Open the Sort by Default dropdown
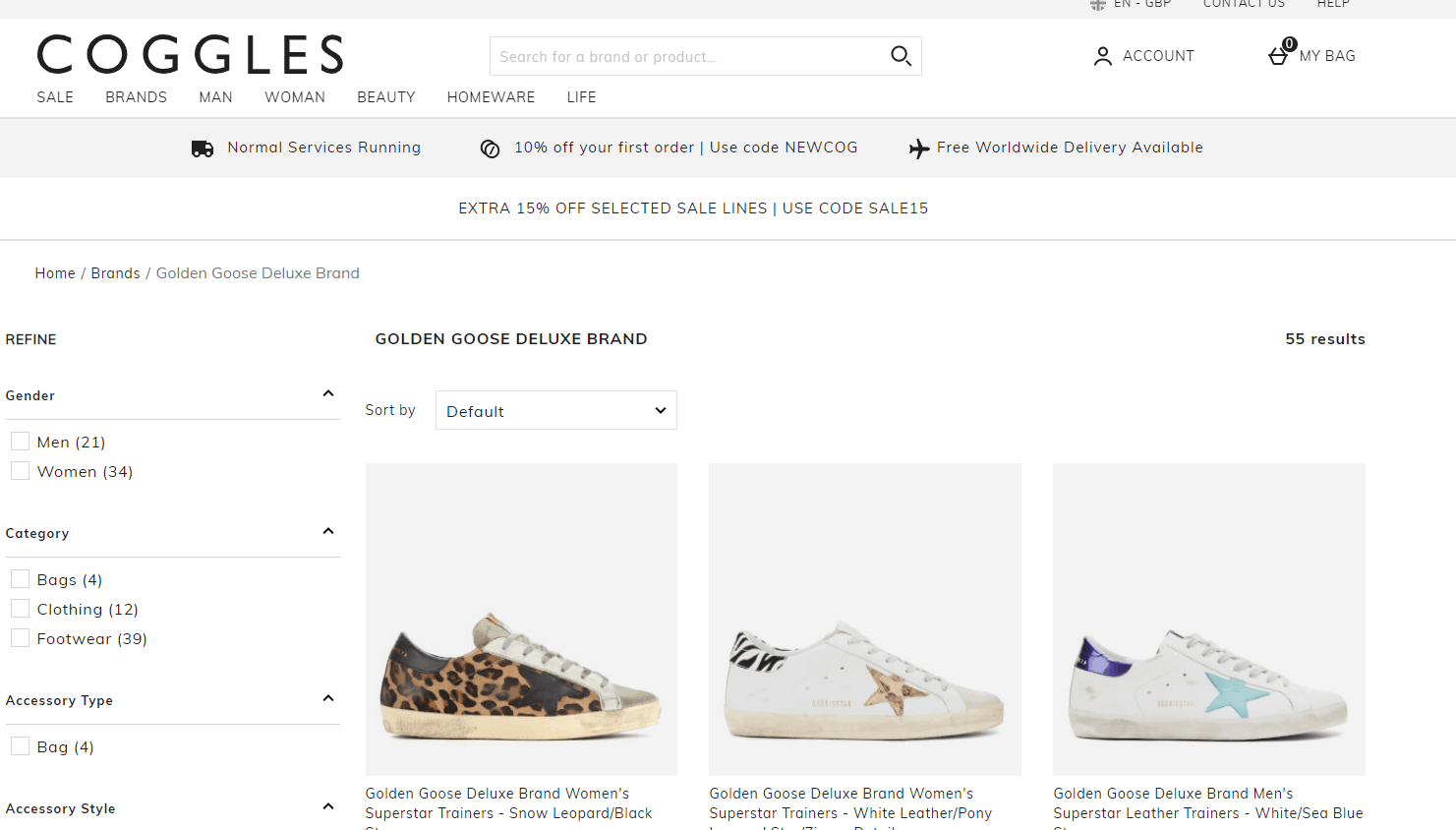This screenshot has width=1456, height=830. [556, 410]
